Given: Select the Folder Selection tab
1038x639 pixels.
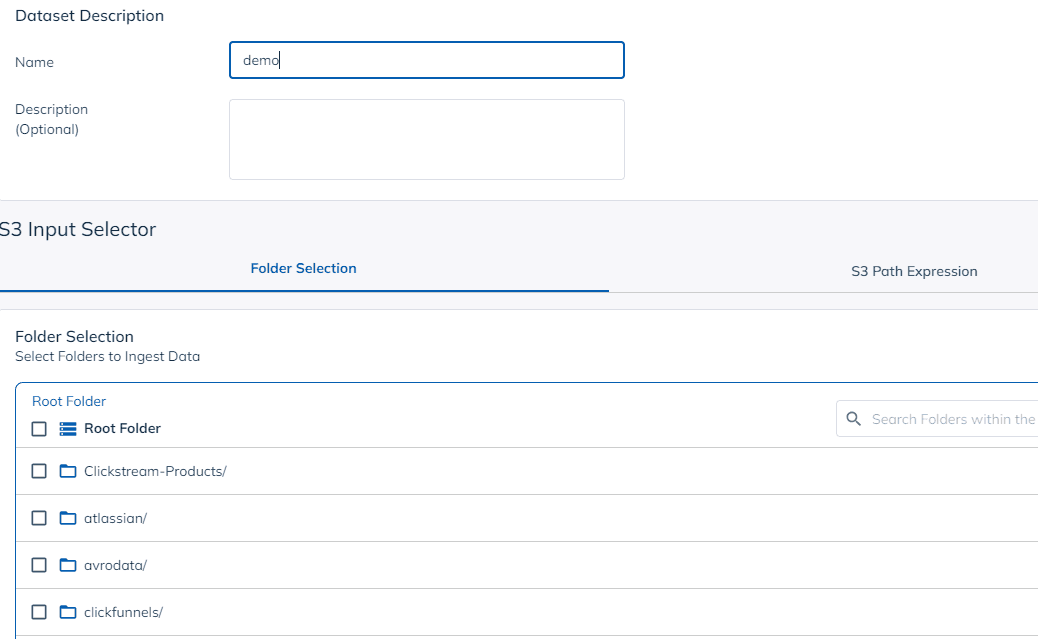Looking at the screenshot, I should click(x=304, y=268).
